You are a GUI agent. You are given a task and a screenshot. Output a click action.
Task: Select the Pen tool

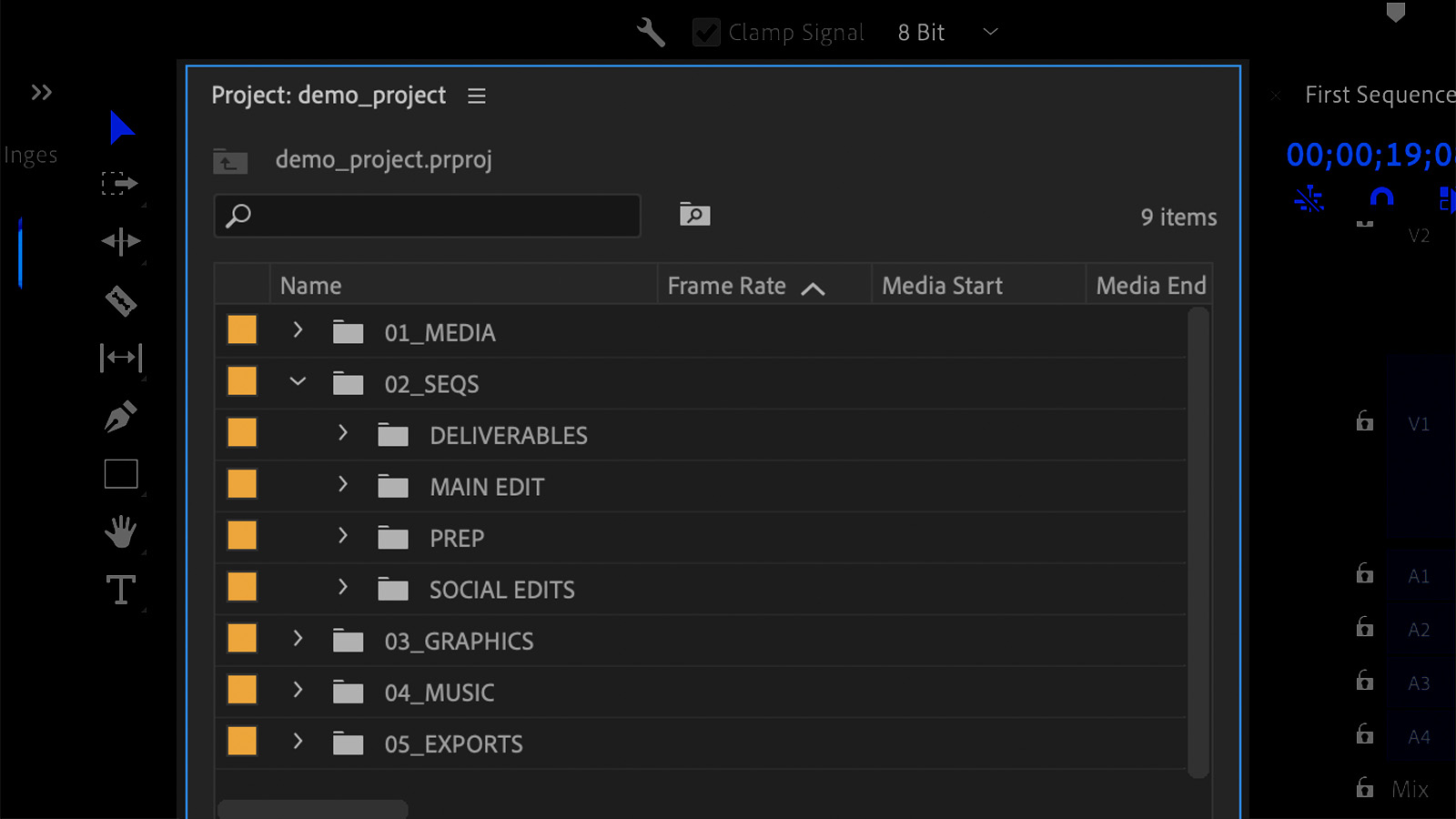tap(121, 416)
